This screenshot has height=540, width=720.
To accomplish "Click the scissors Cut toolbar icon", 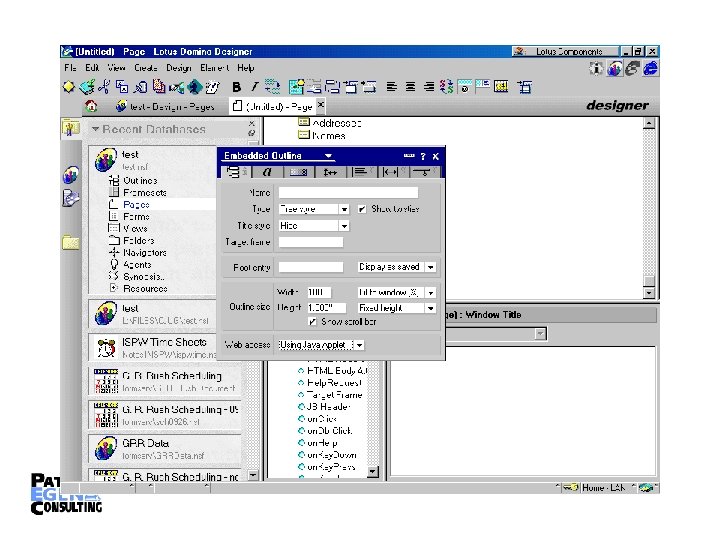I will (104, 86).
